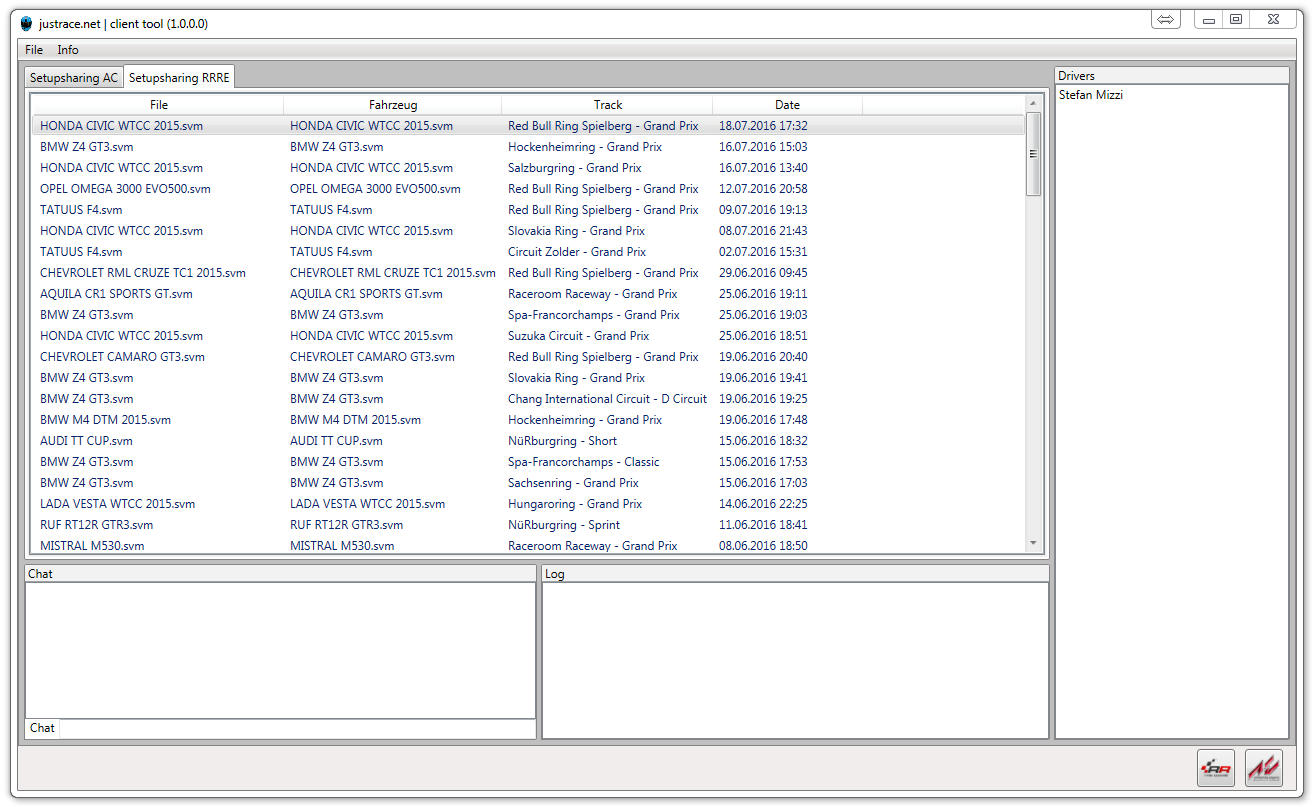Select the AUDI TT CUP.svm setup row
The width and height of the screenshot is (1312, 807).
coord(528,441)
